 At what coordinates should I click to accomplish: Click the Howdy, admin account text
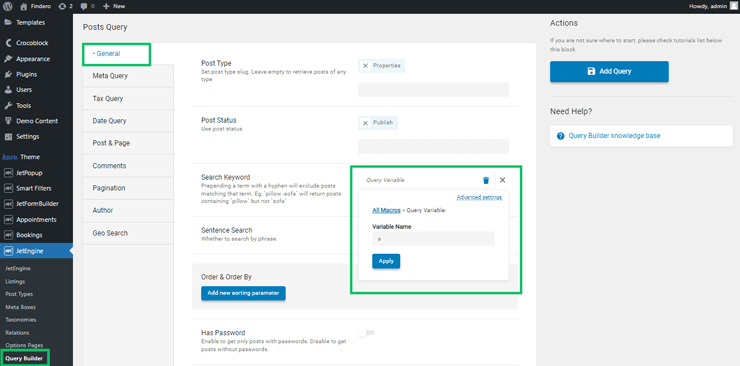pos(707,6)
